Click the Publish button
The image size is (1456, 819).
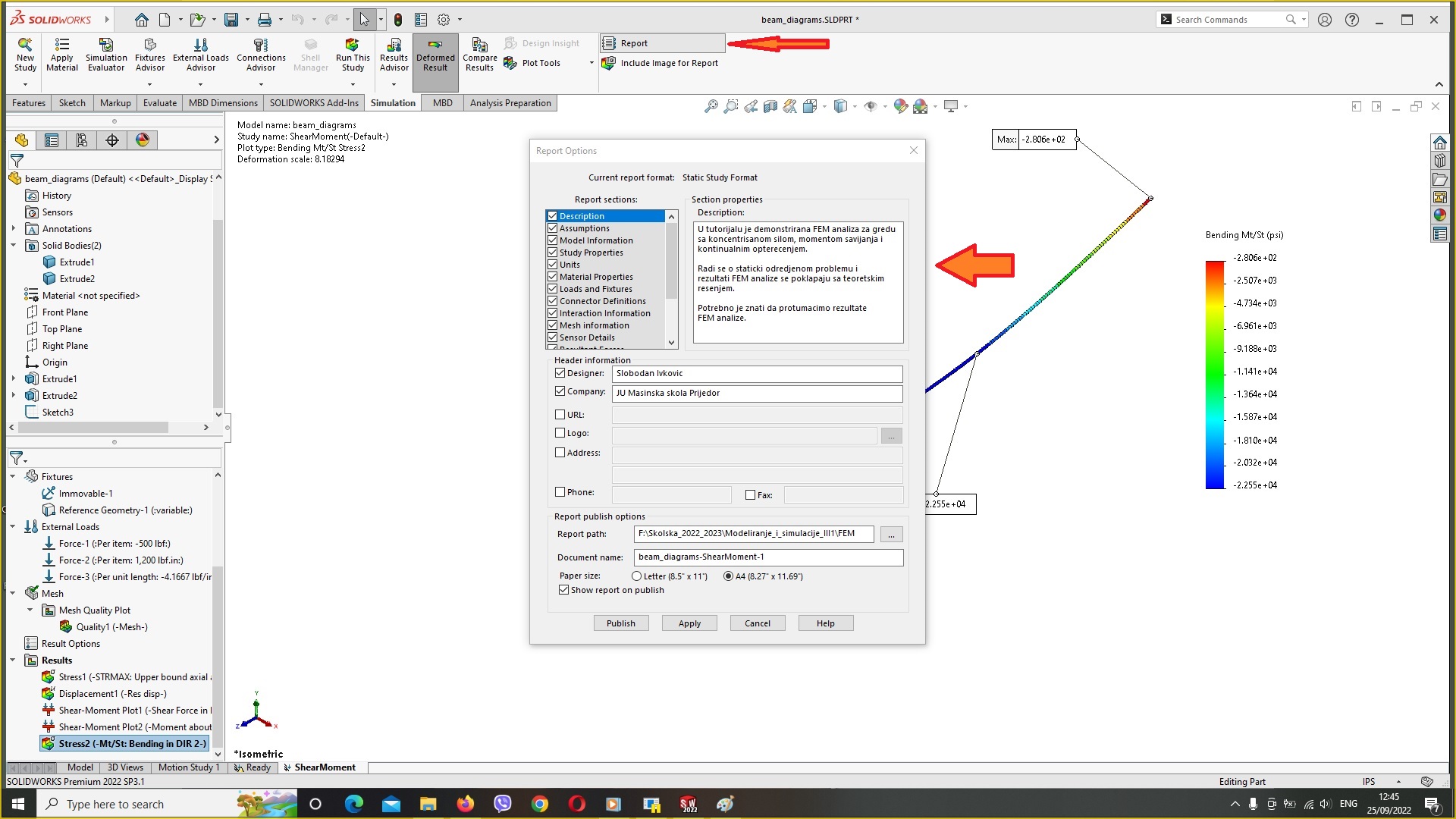[x=621, y=623]
